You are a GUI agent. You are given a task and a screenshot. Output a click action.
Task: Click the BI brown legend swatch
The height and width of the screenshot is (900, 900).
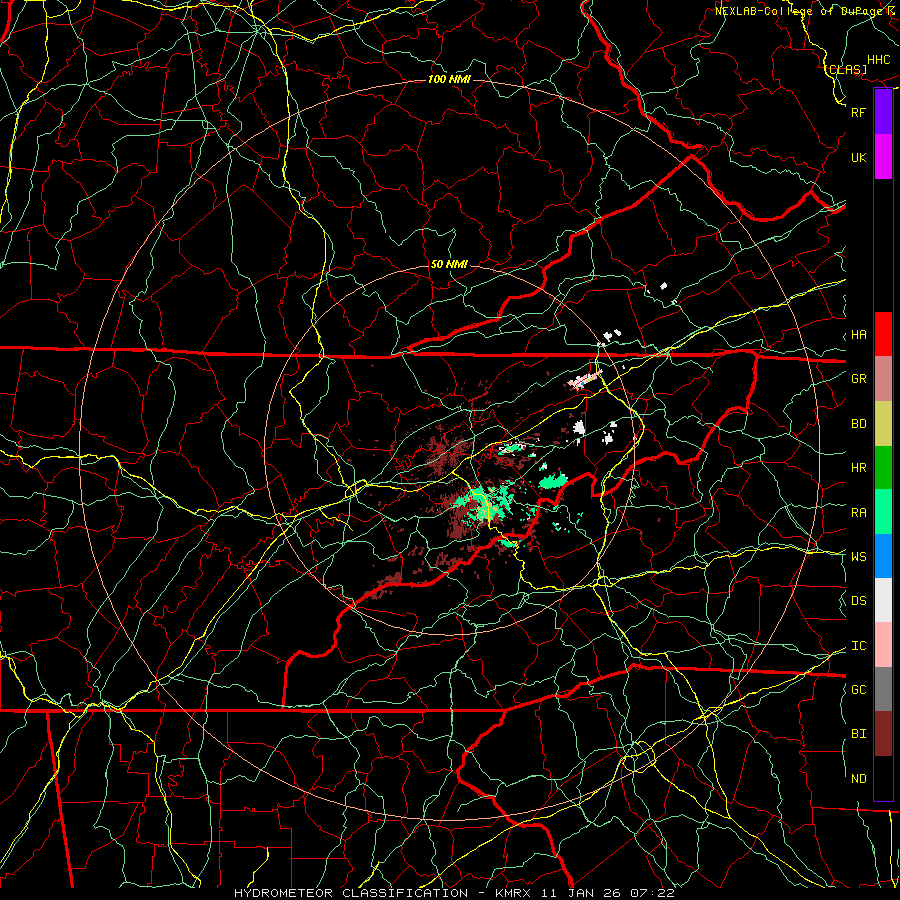883,734
